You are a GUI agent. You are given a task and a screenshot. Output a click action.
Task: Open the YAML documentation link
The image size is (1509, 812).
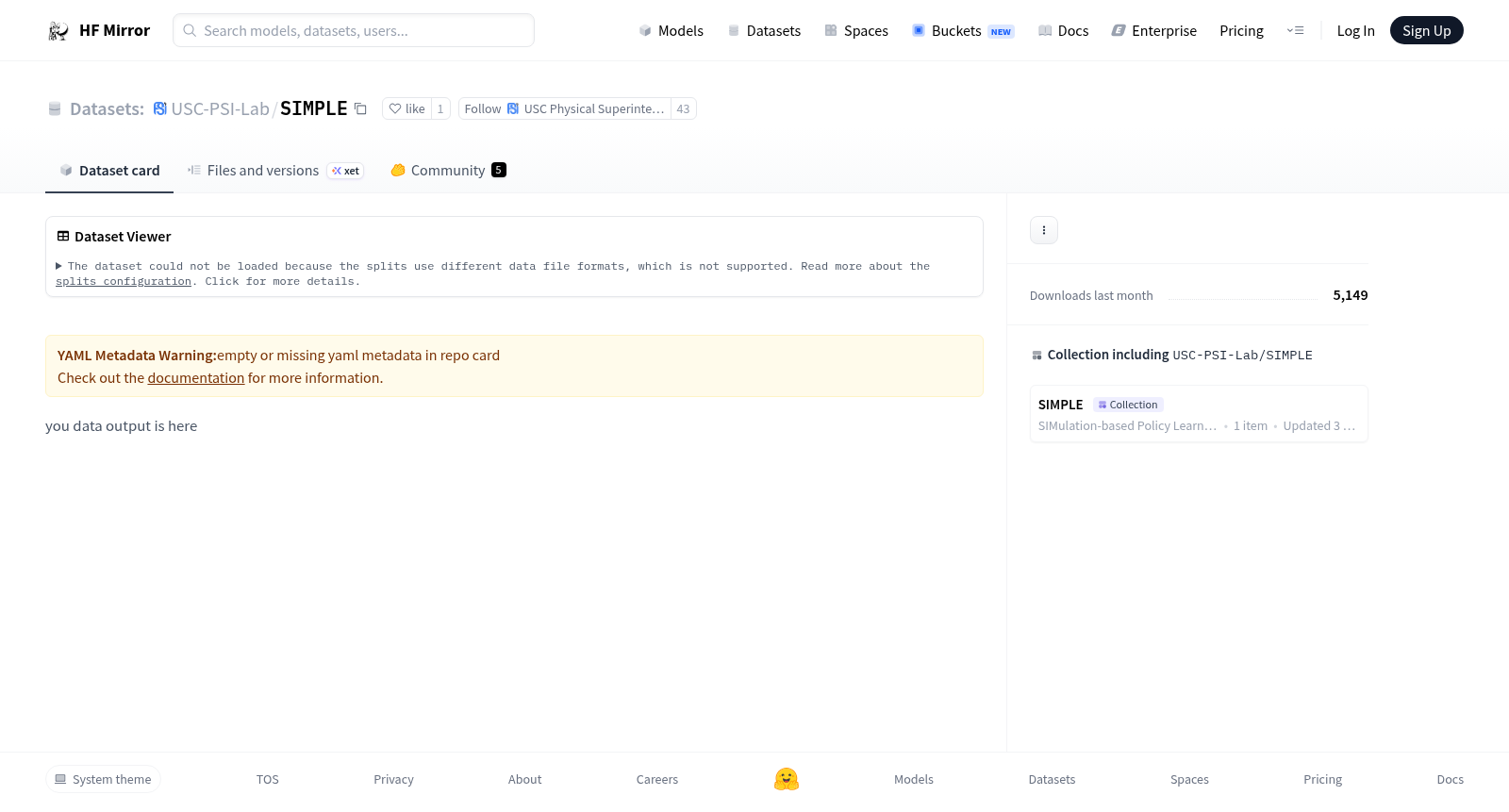pyautogui.click(x=196, y=378)
